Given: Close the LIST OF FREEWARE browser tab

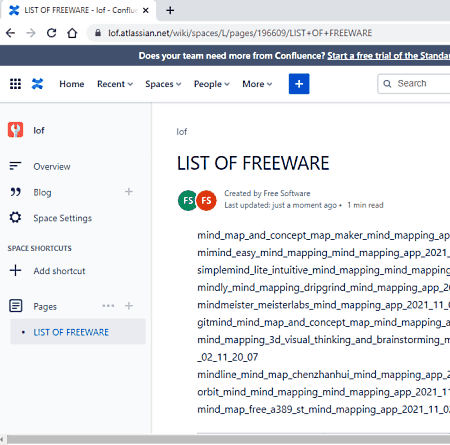Looking at the screenshot, I should (146, 10).
